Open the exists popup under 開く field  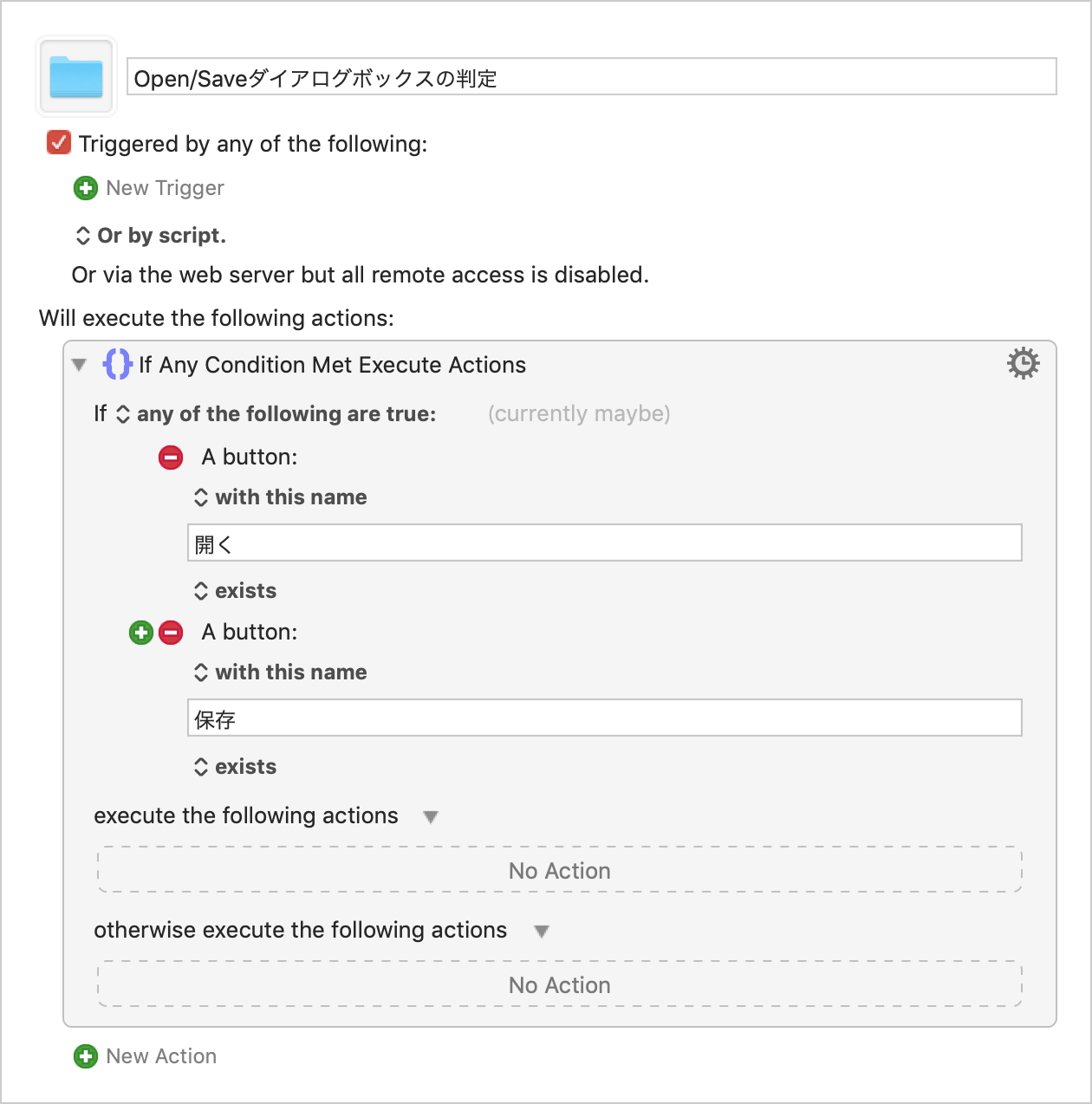[235, 591]
